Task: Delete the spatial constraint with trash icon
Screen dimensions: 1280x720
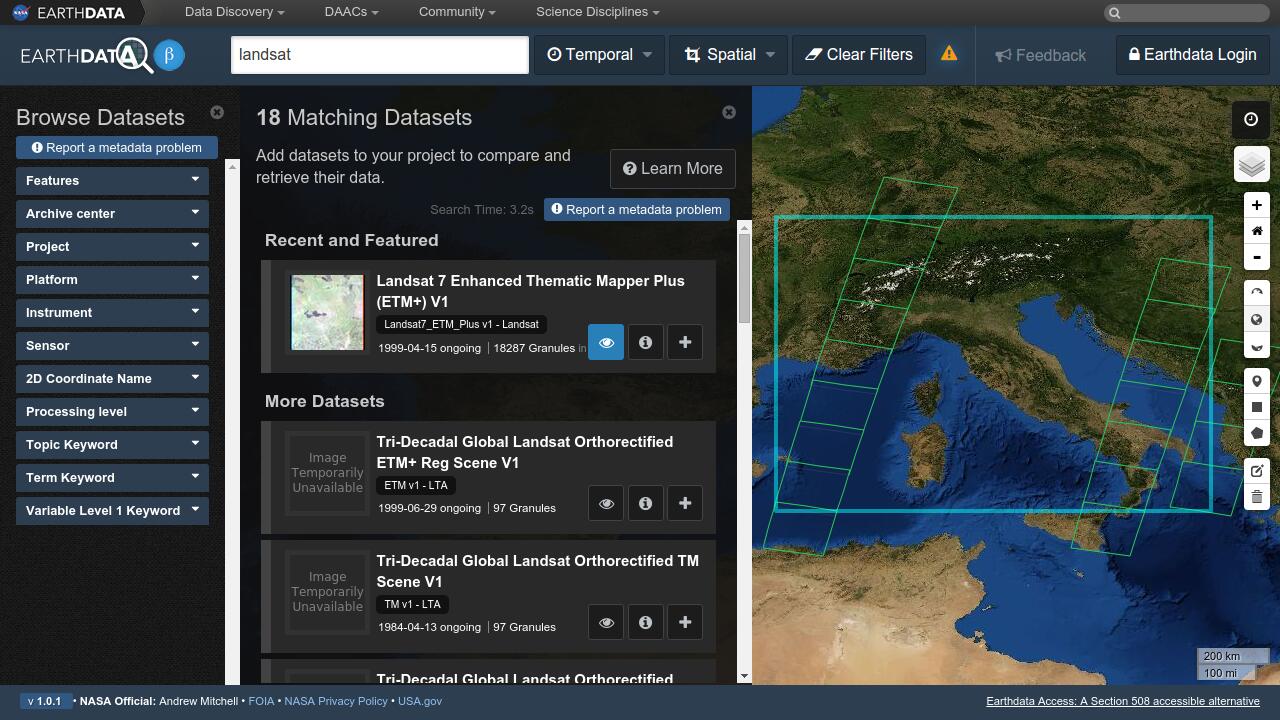Action: pyautogui.click(x=1257, y=497)
